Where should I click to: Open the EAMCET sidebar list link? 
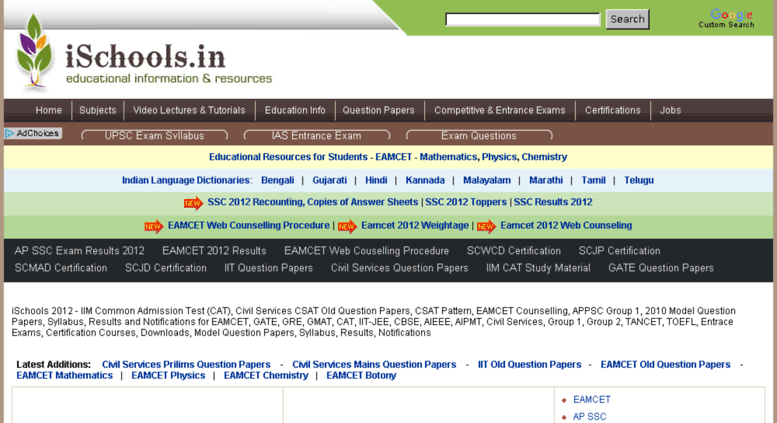592,400
